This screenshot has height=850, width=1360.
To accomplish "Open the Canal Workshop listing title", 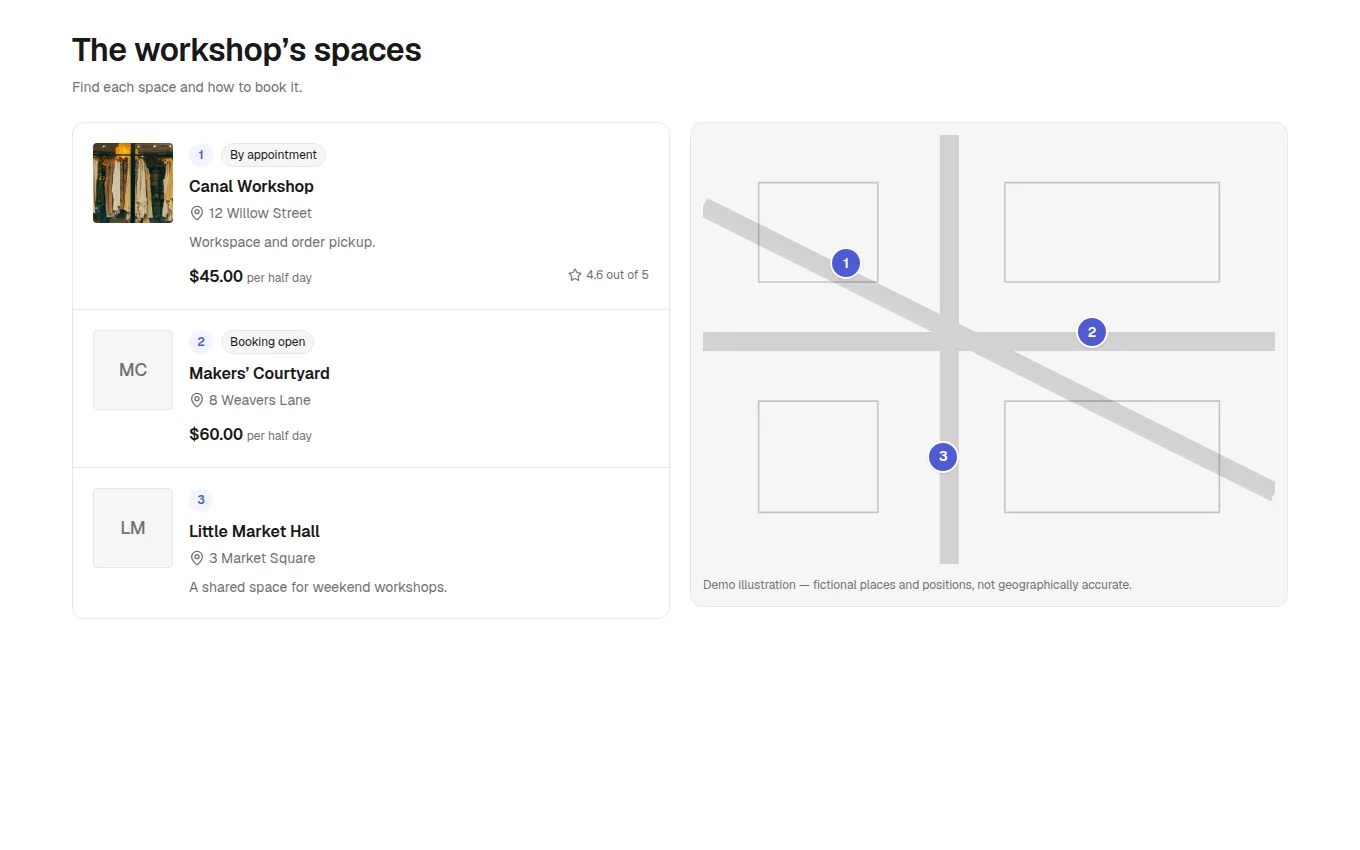I will [251, 186].
